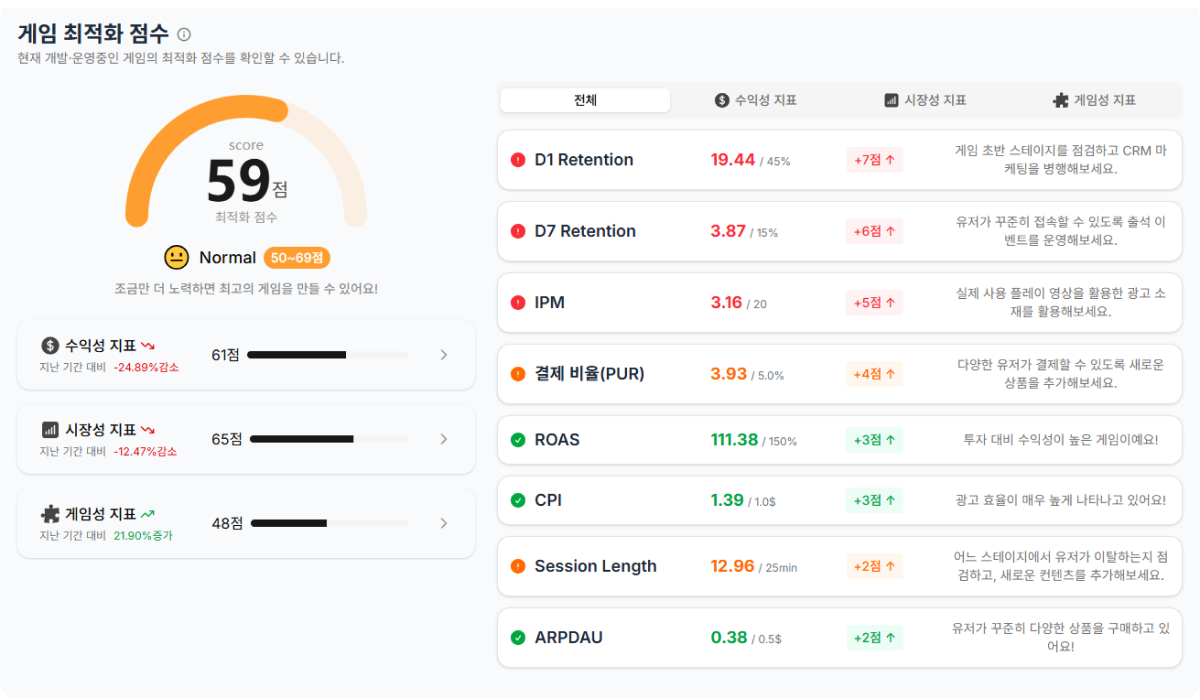Click the green check icon next to ROAS
1200x700 pixels.
(518, 440)
